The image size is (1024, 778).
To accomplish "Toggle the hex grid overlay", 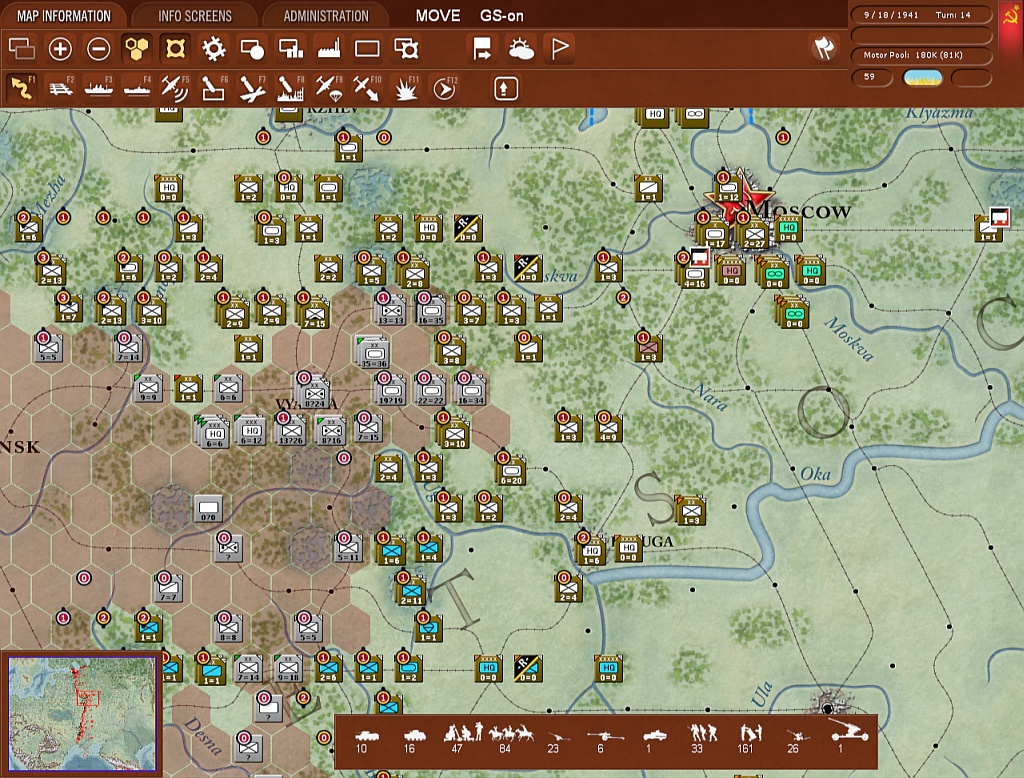I will (x=136, y=49).
